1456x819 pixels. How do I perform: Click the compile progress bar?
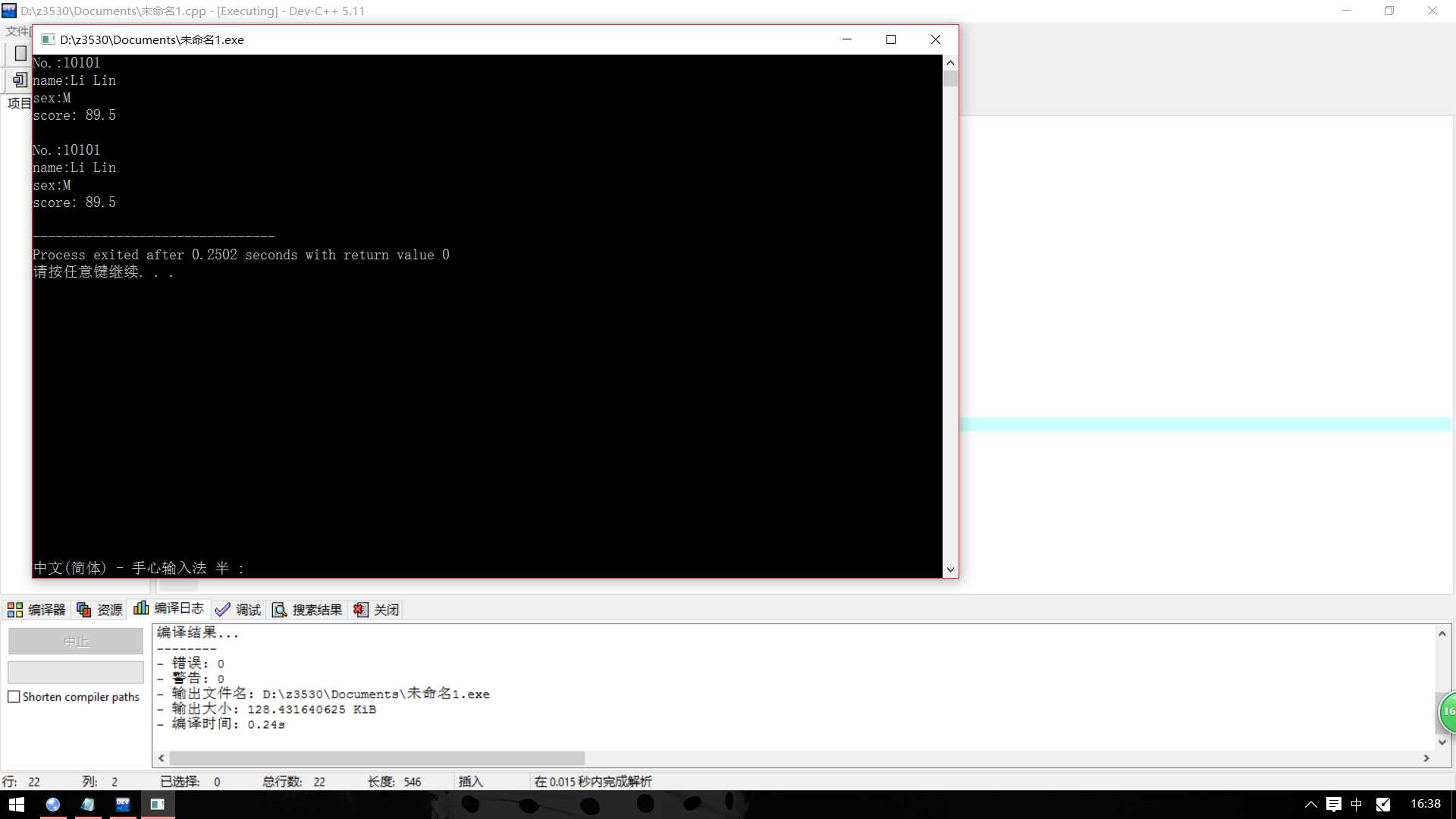76,672
